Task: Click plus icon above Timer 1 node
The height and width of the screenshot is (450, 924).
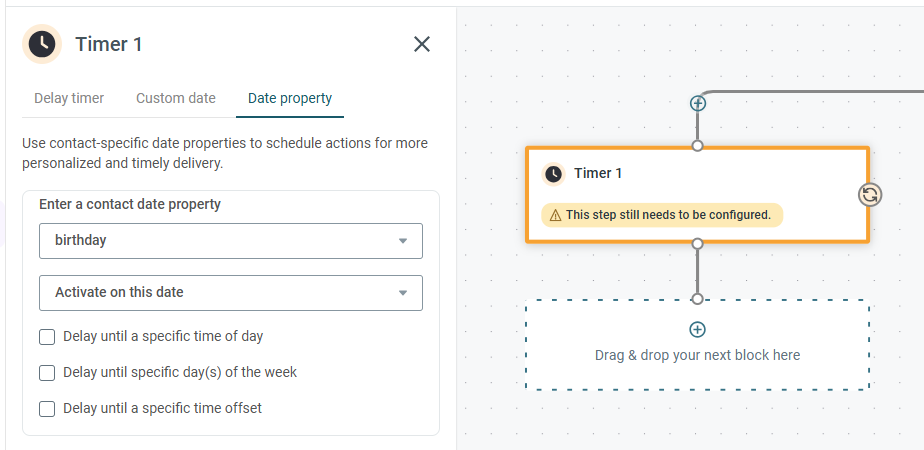Action: coord(698,103)
